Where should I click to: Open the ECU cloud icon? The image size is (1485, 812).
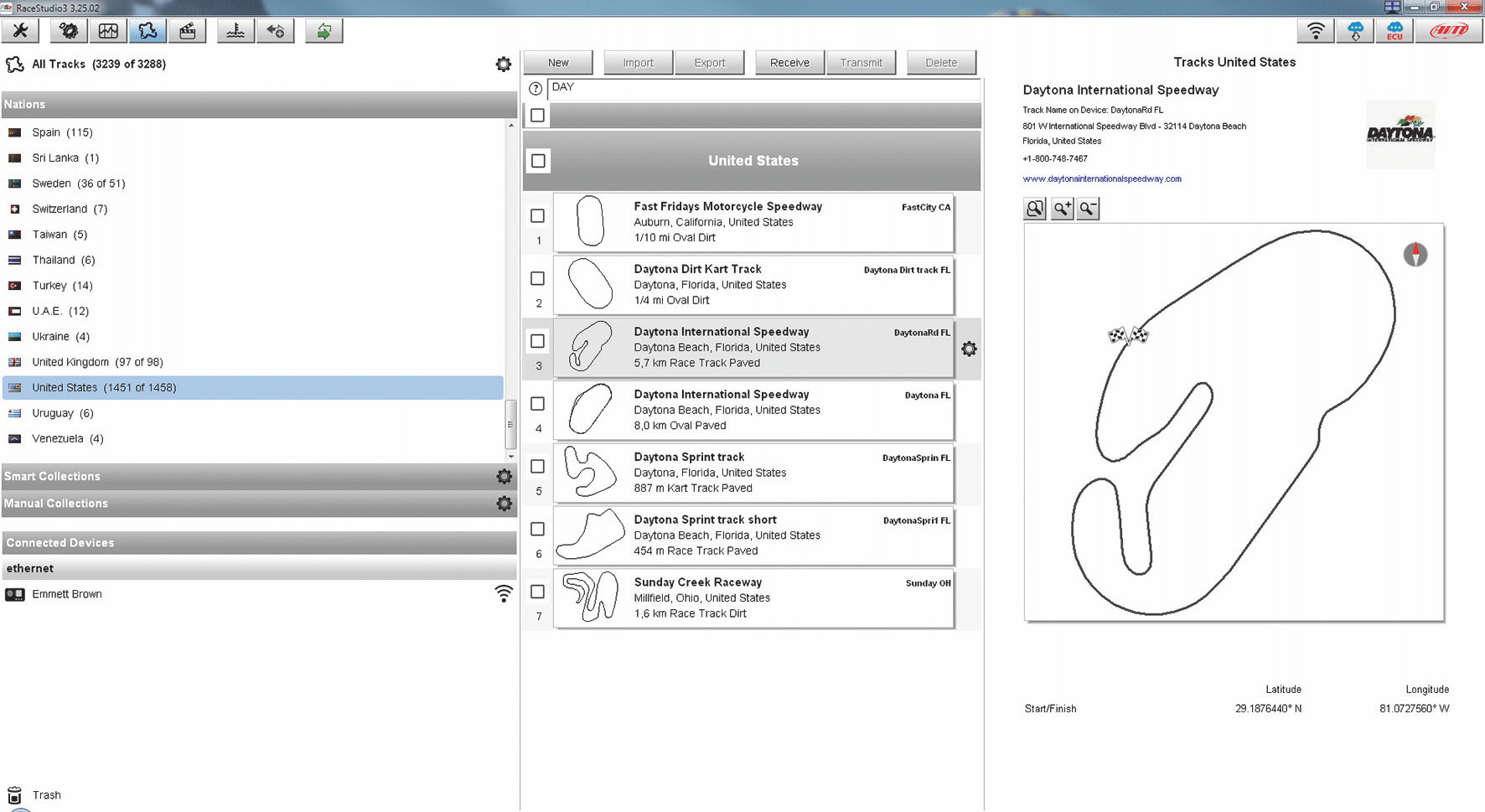[1394, 31]
